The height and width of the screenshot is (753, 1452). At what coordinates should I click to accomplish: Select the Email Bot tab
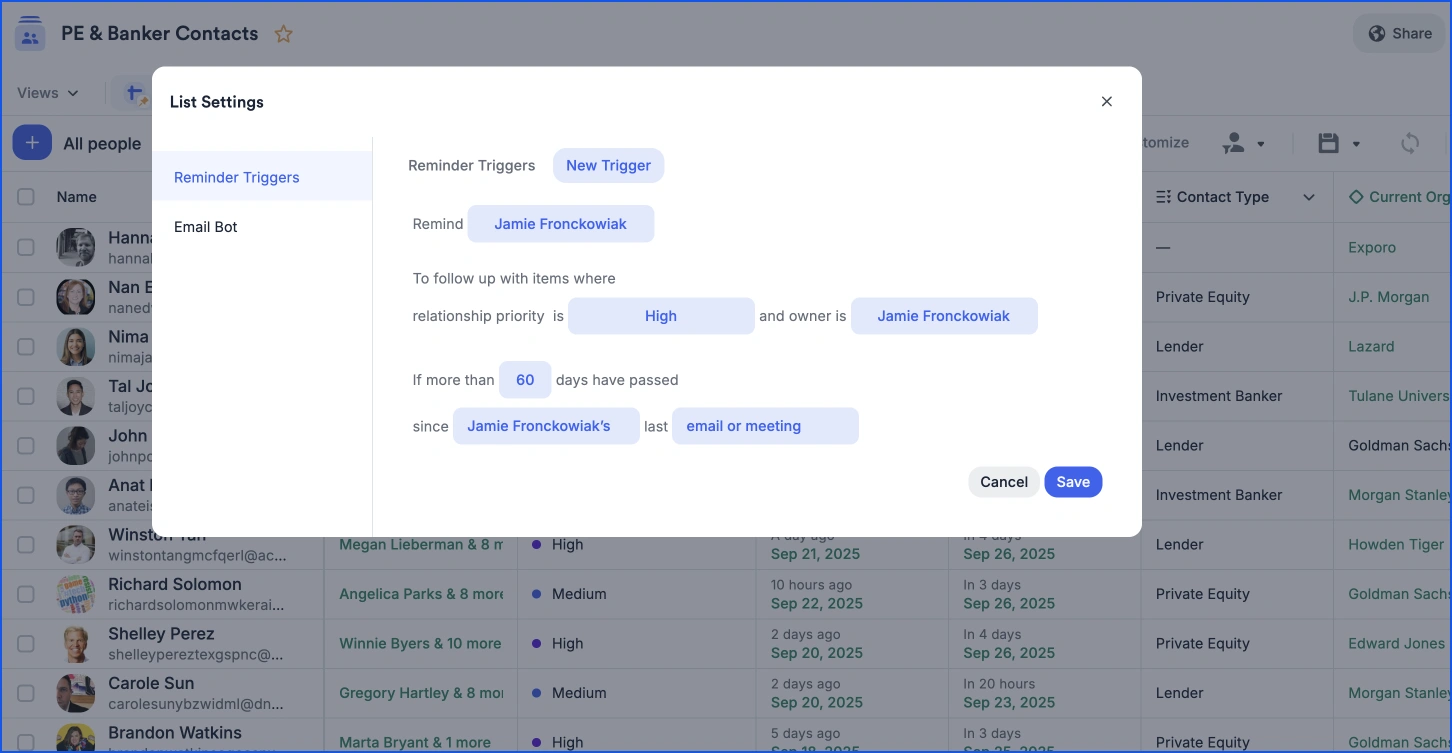262,227
